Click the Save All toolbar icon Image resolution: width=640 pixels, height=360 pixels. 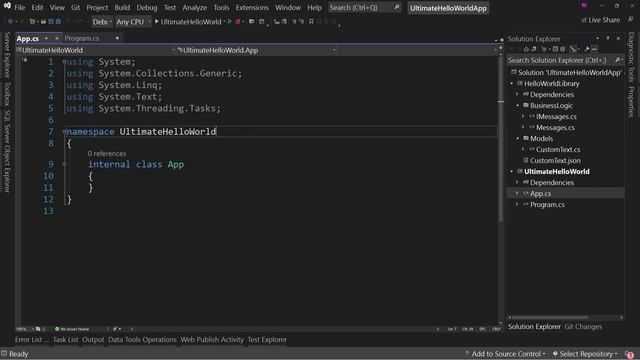coord(58,21)
